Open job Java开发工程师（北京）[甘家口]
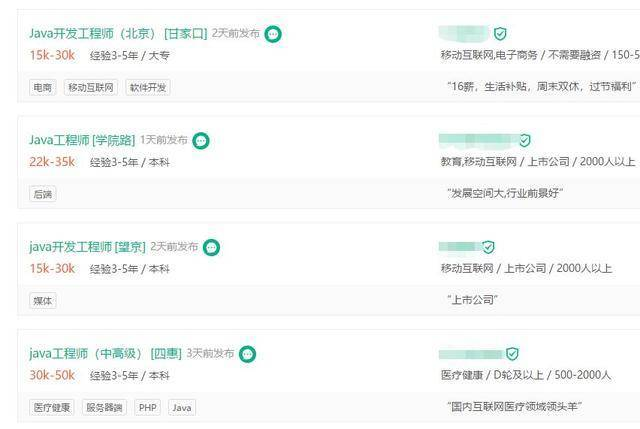Image resolution: width=640 pixels, height=429 pixels. [x=118, y=33]
